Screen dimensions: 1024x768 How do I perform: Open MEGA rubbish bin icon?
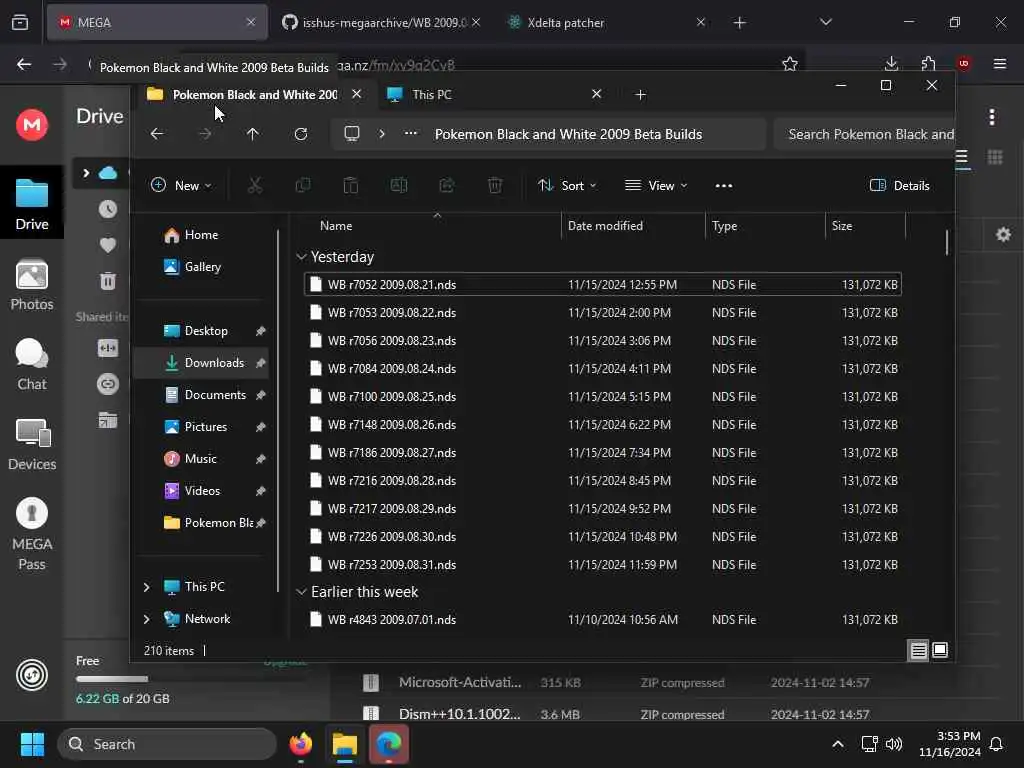point(108,281)
